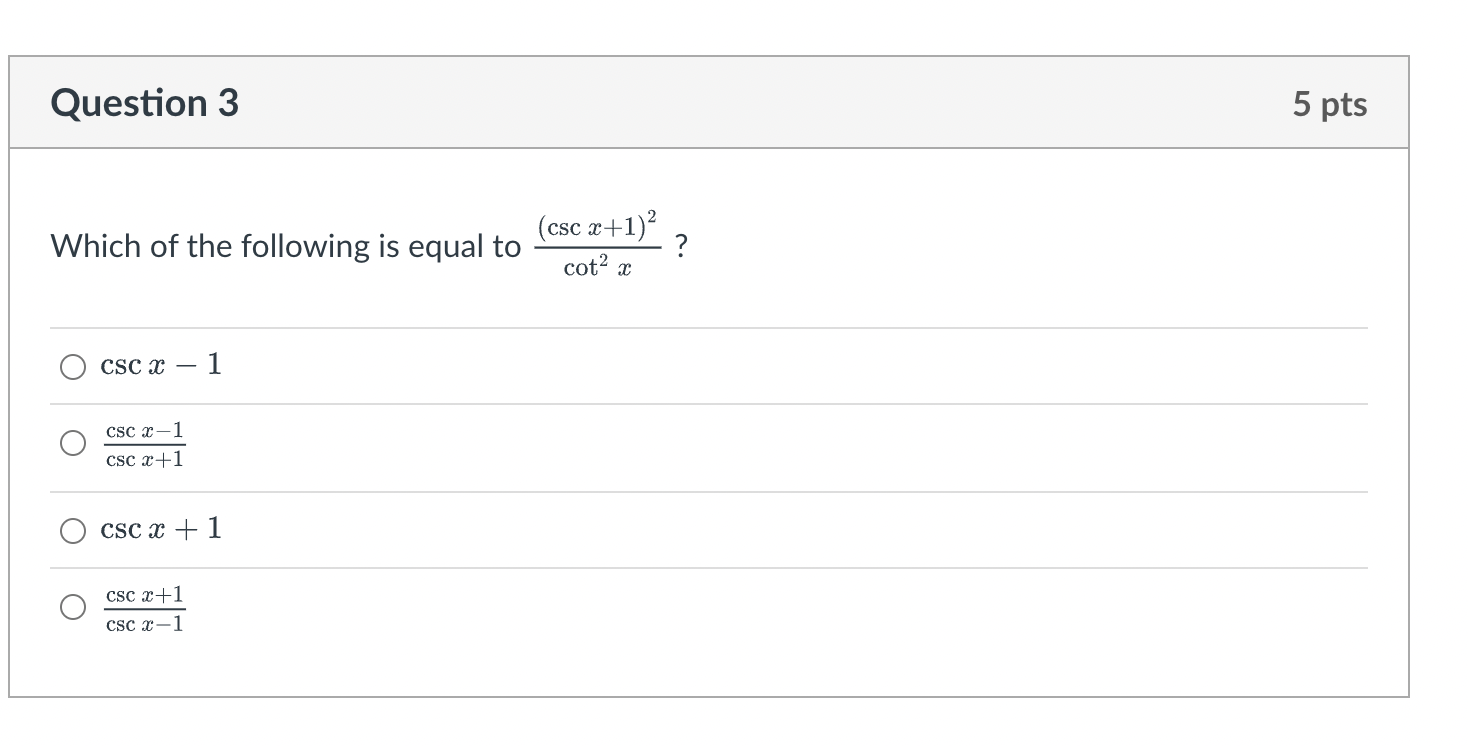The image size is (1468, 746).
Task: Click the (csc x+1)/(csc x−1) answer text
Action: [144, 608]
